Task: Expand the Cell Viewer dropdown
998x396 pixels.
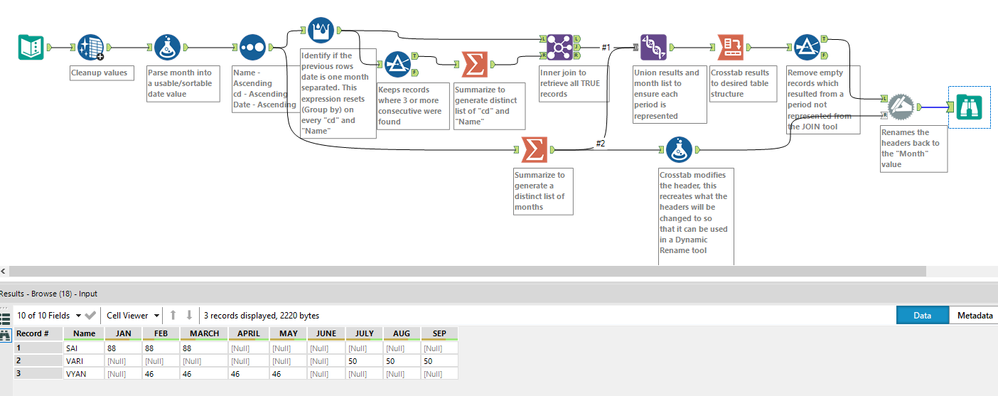Action: [132, 315]
